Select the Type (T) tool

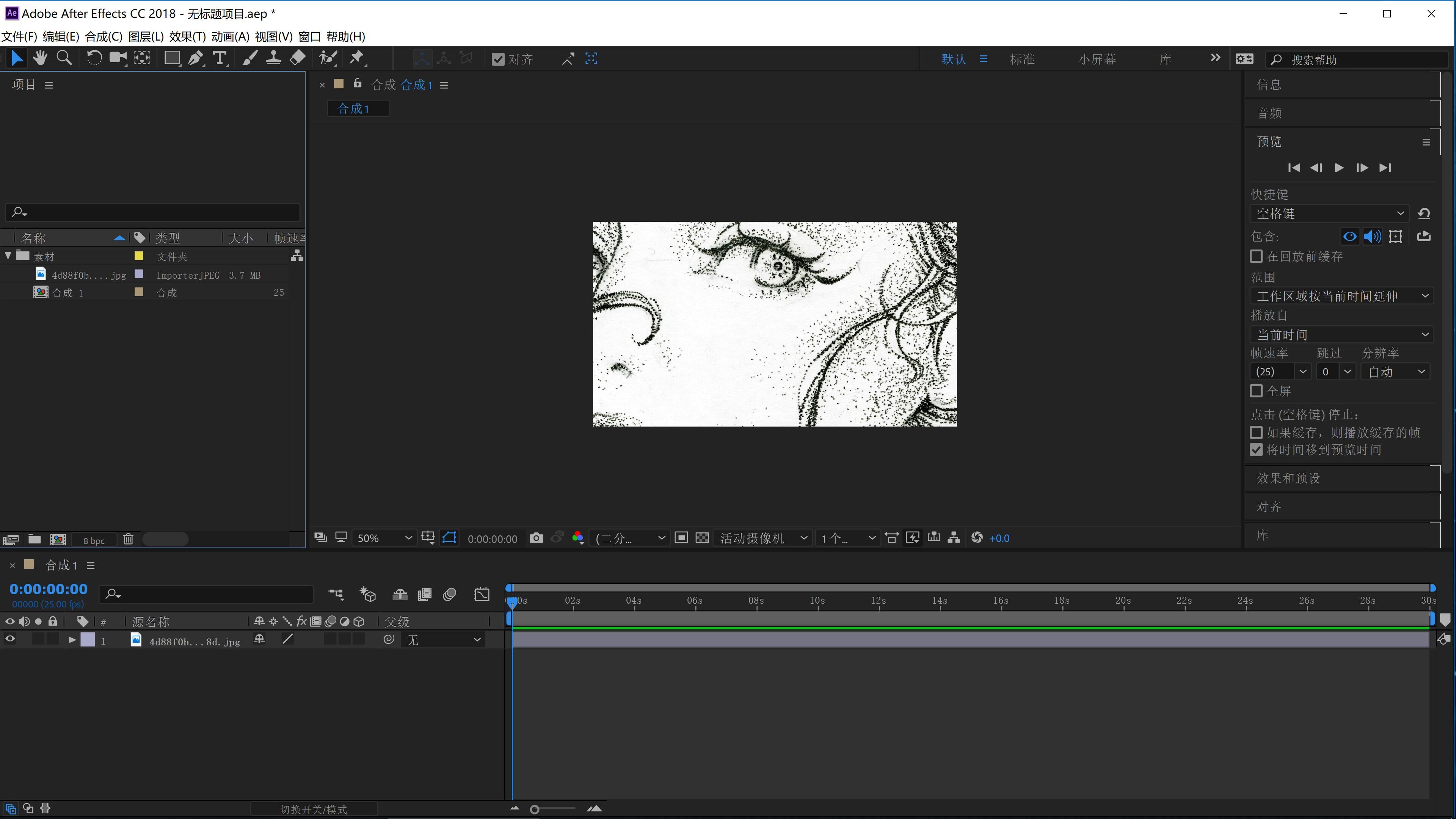click(x=219, y=58)
